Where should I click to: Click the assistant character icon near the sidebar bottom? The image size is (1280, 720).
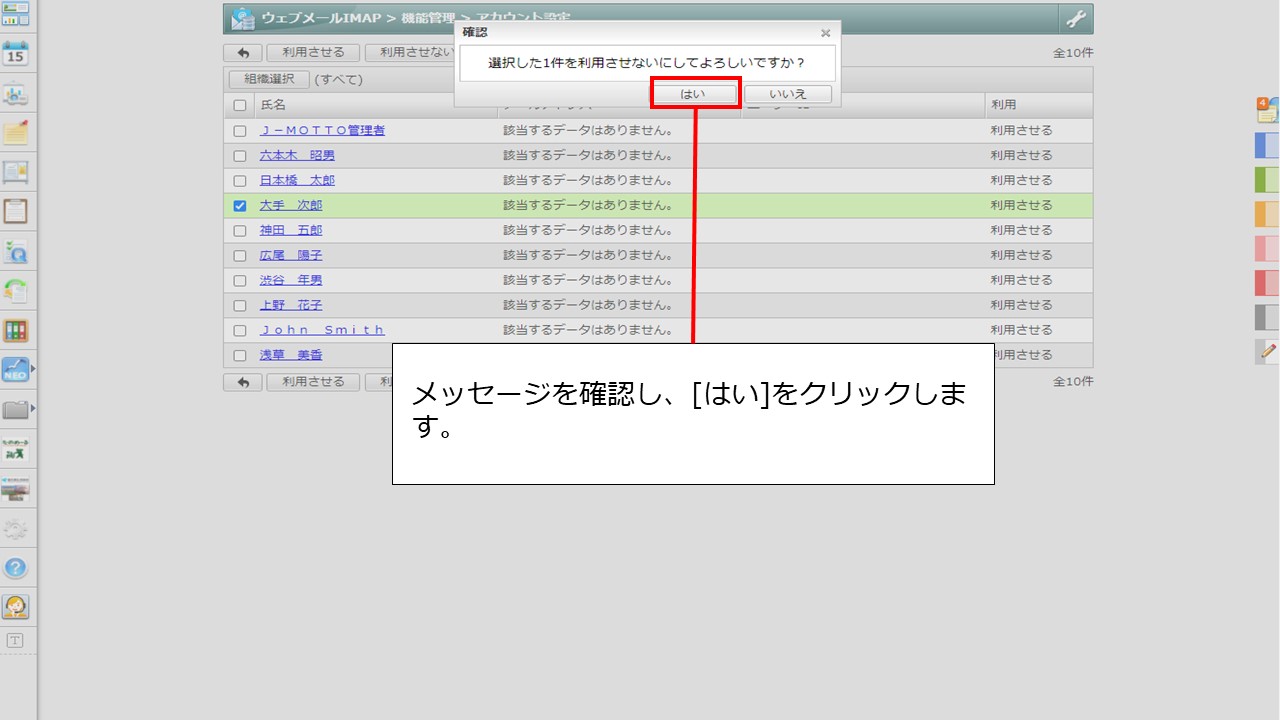15,604
